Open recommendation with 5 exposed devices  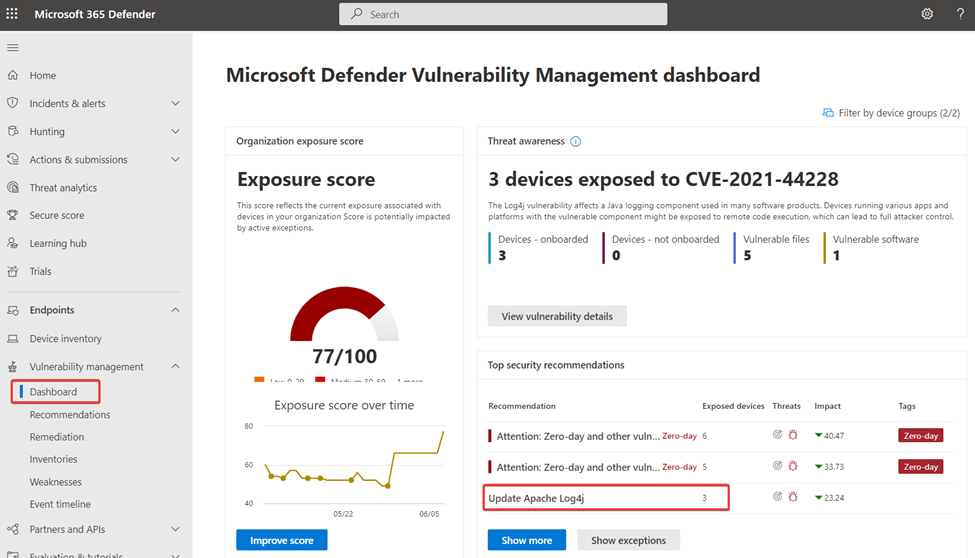pos(578,467)
